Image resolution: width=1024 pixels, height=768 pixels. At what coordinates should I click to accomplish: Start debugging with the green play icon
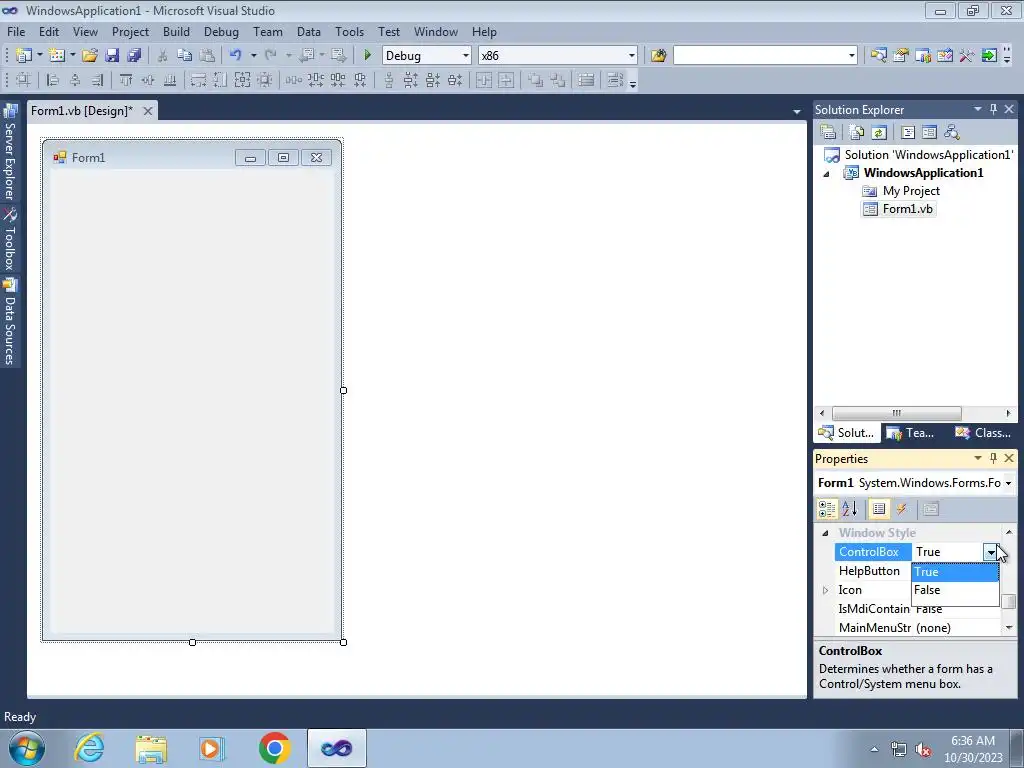click(x=367, y=56)
